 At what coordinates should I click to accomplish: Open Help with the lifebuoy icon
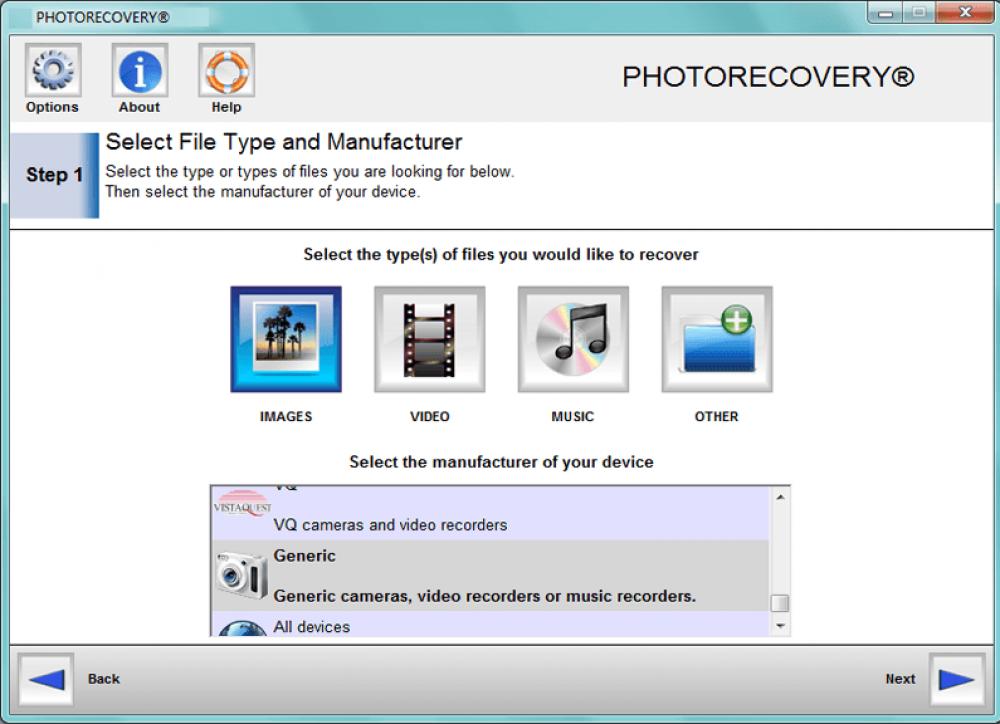226,69
